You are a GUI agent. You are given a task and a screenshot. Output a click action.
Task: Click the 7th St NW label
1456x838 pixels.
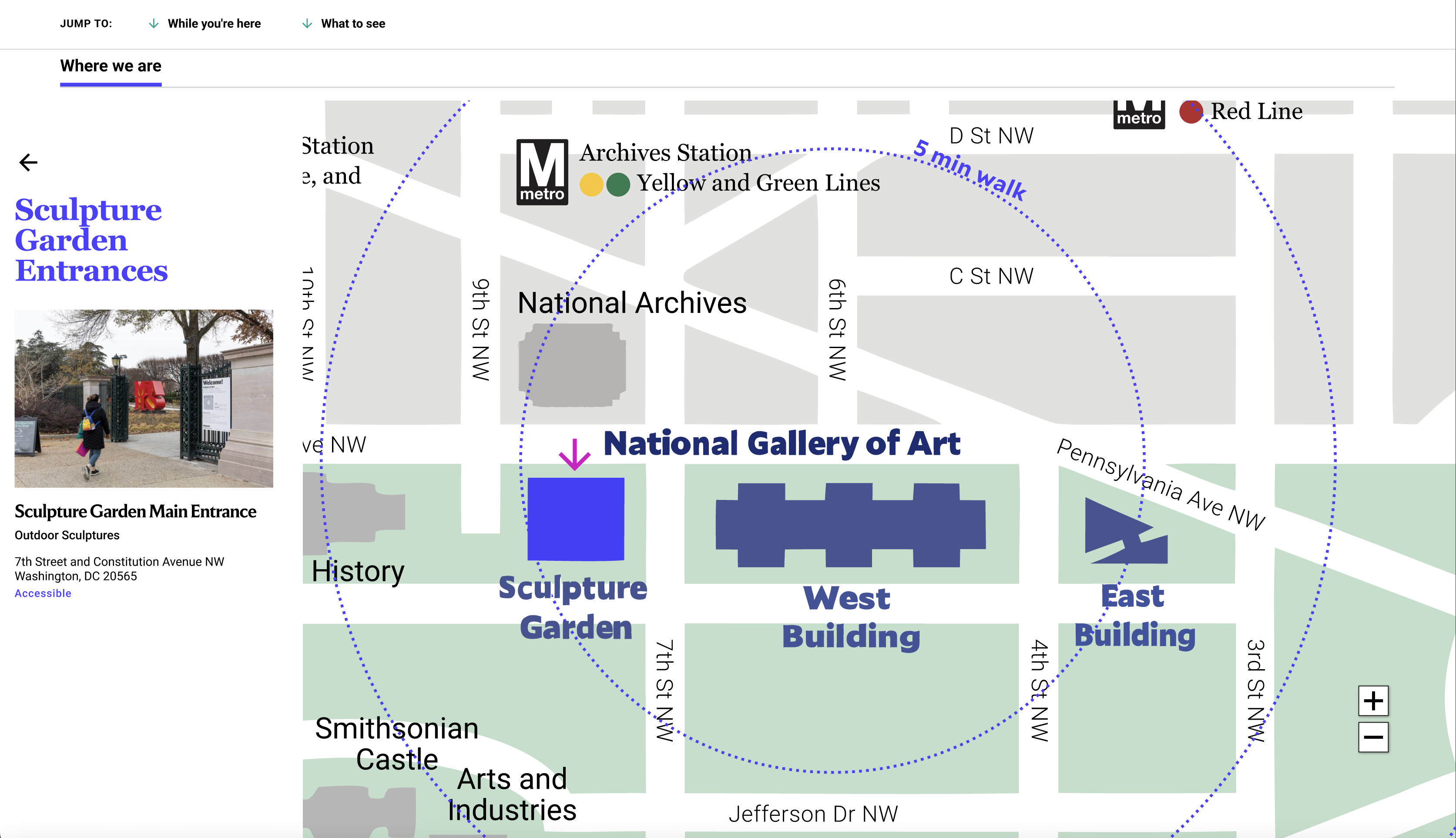(x=665, y=691)
